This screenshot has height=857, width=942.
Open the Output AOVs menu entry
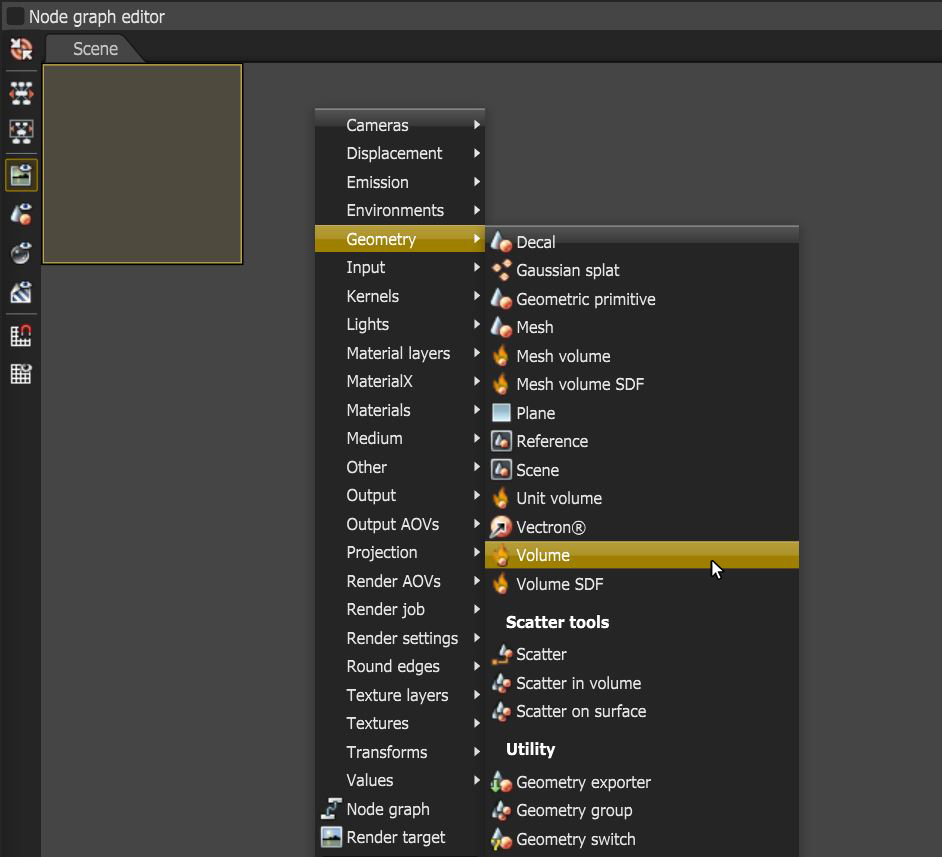click(x=400, y=524)
